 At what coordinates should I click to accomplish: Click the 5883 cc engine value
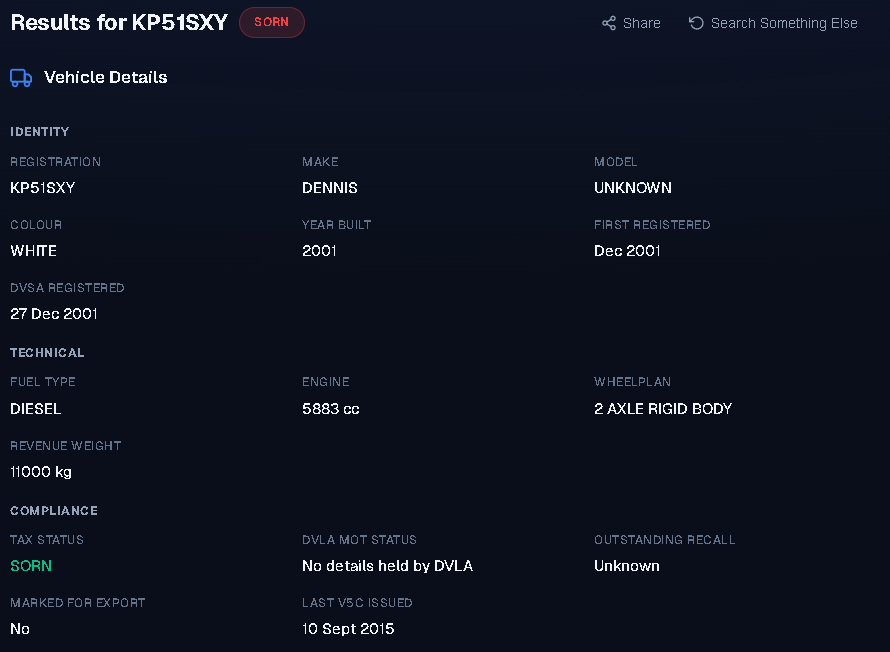point(331,409)
